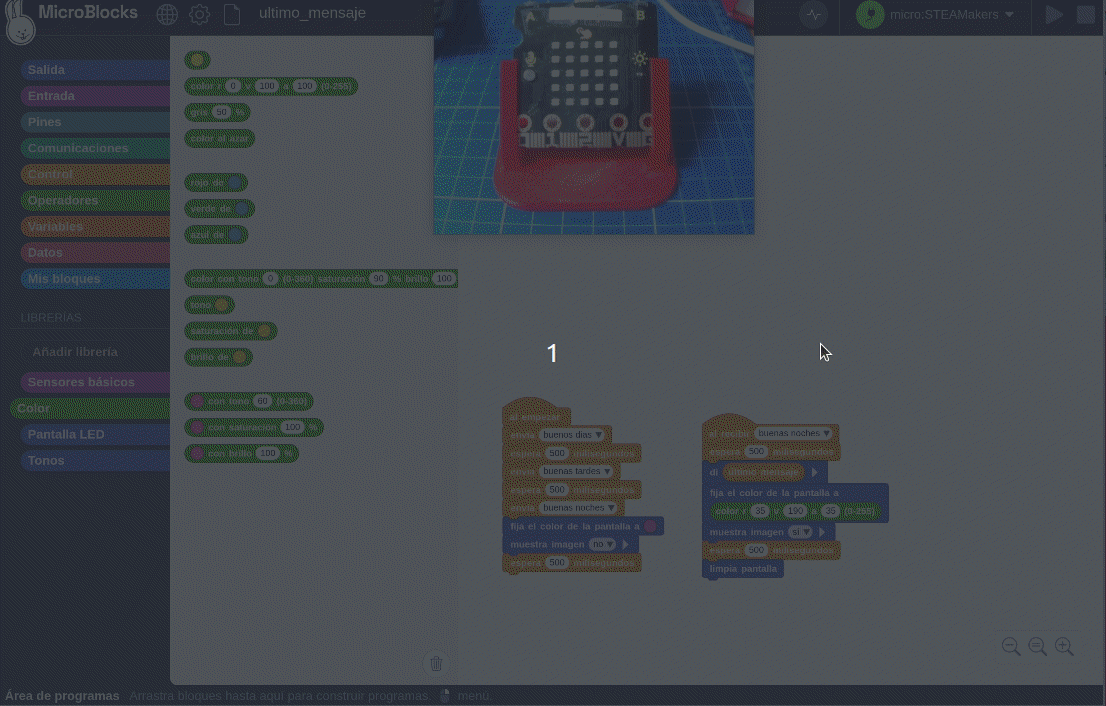The width and height of the screenshot is (1106, 706).
Task: Expand the 'muestra imagen sí' block arrow
Action: (822, 532)
